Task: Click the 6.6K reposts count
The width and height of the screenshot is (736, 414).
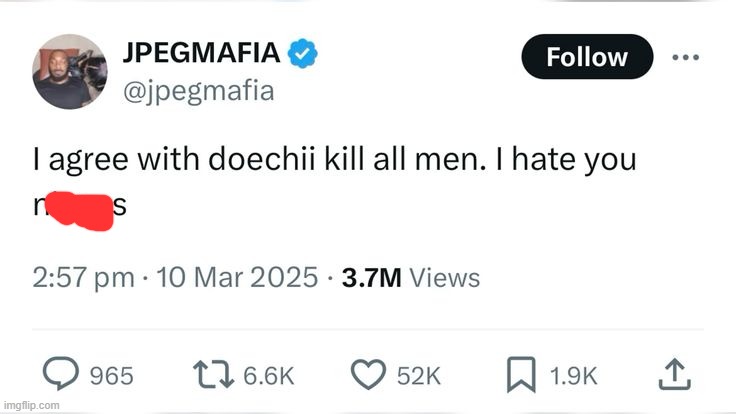Action: click(270, 376)
